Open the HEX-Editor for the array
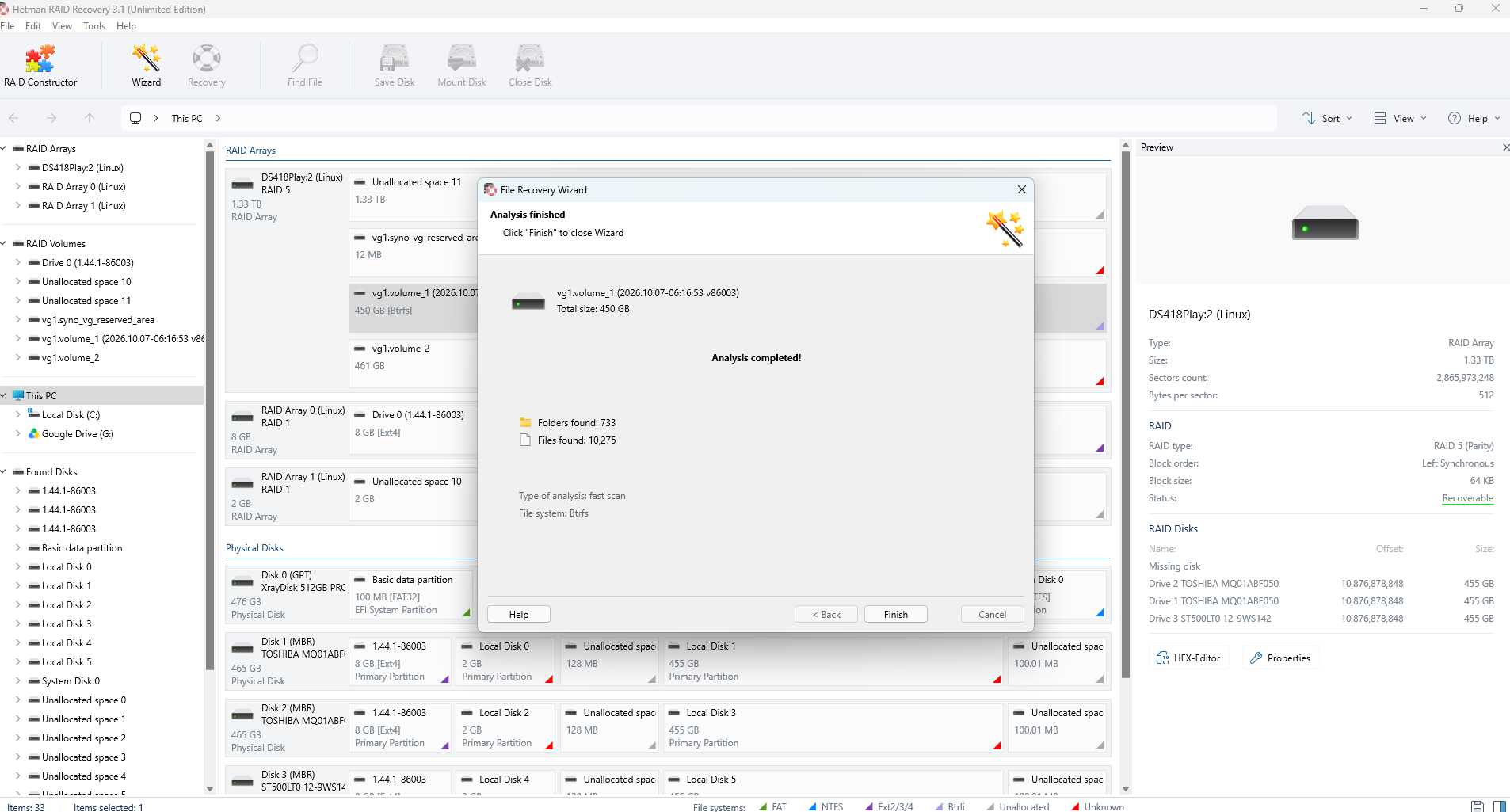The image size is (1510, 812). click(1188, 658)
